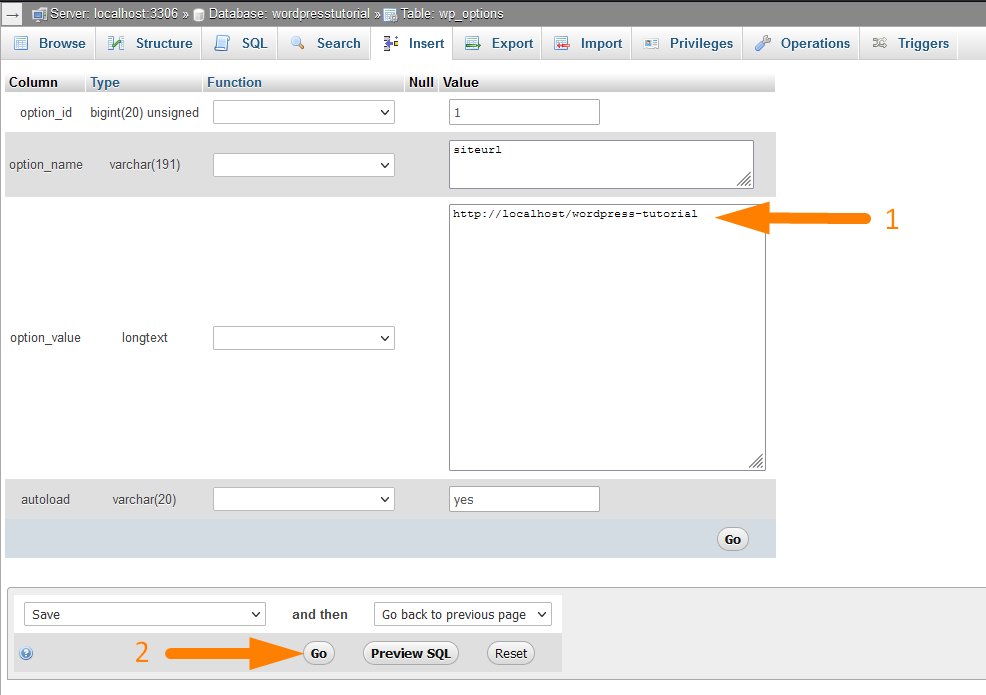Click the Database: wordpresstutorial breadcrumb link

click(x=289, y=14)
